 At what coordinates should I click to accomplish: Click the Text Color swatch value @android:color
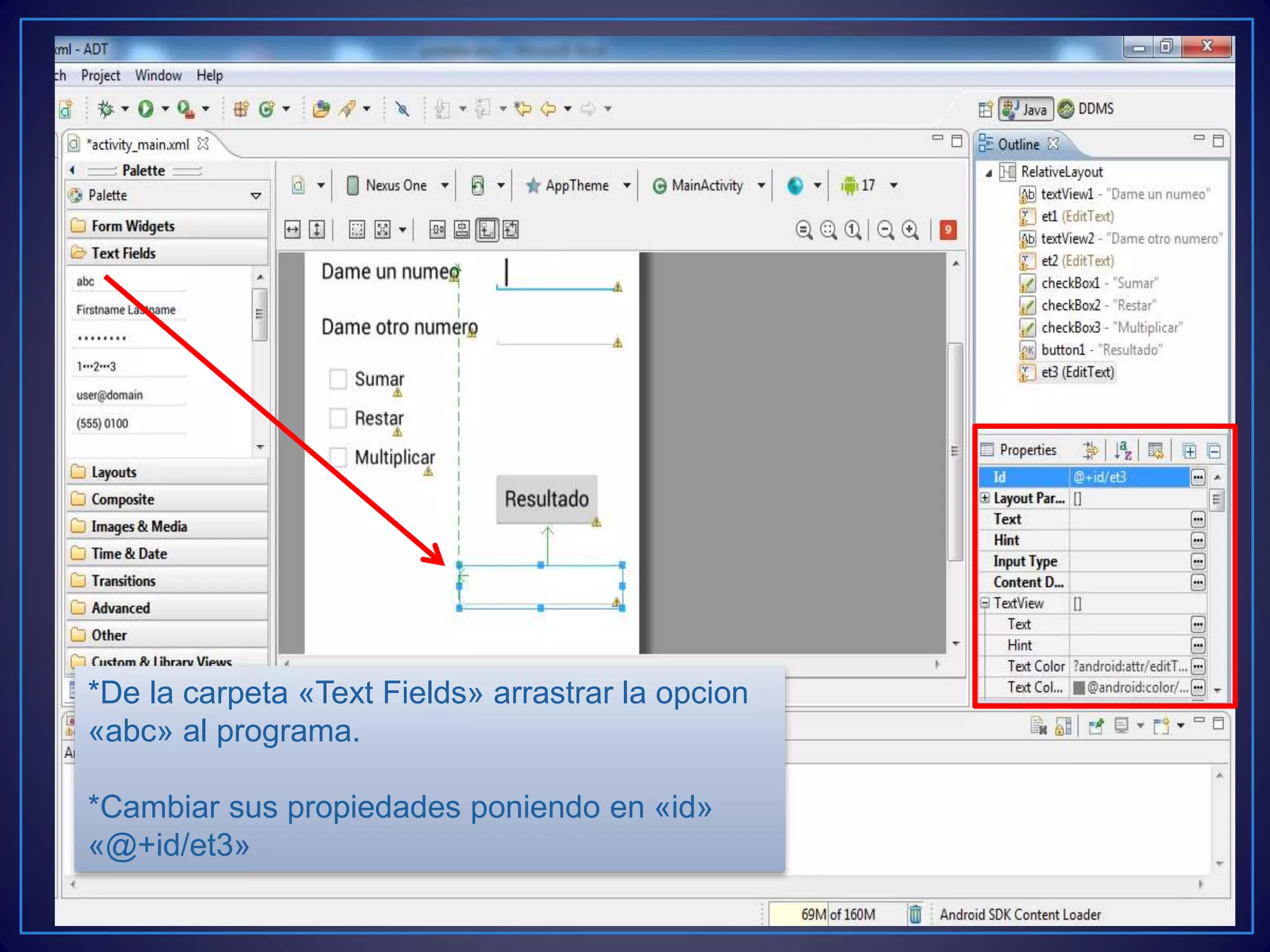point(1130,687)
